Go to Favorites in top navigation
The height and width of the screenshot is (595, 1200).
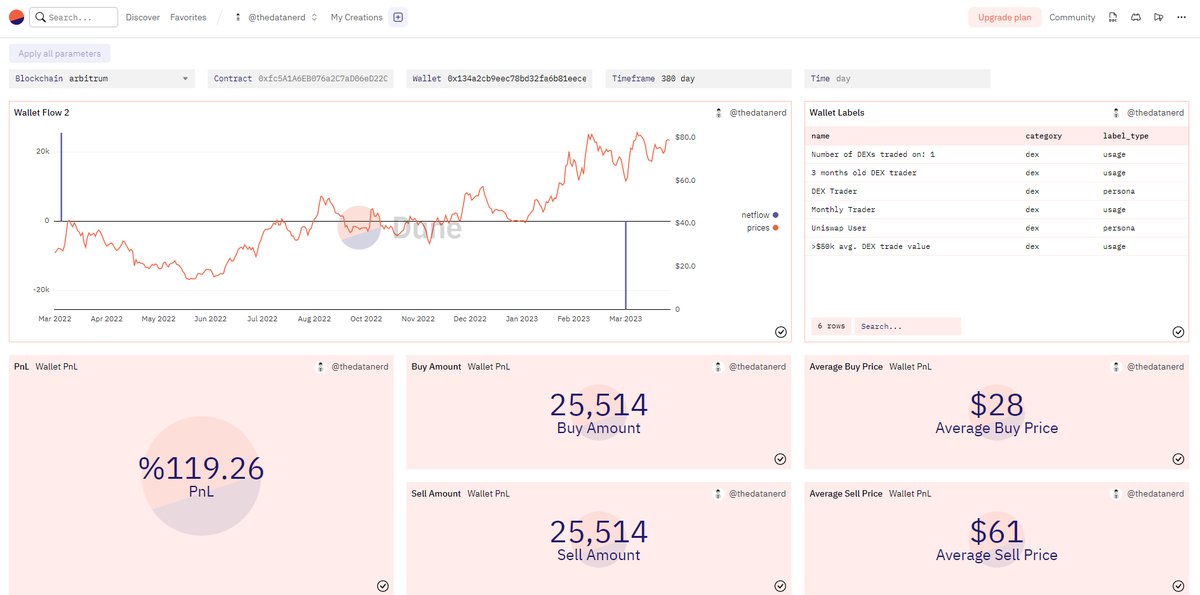click(x=188, y=17)
